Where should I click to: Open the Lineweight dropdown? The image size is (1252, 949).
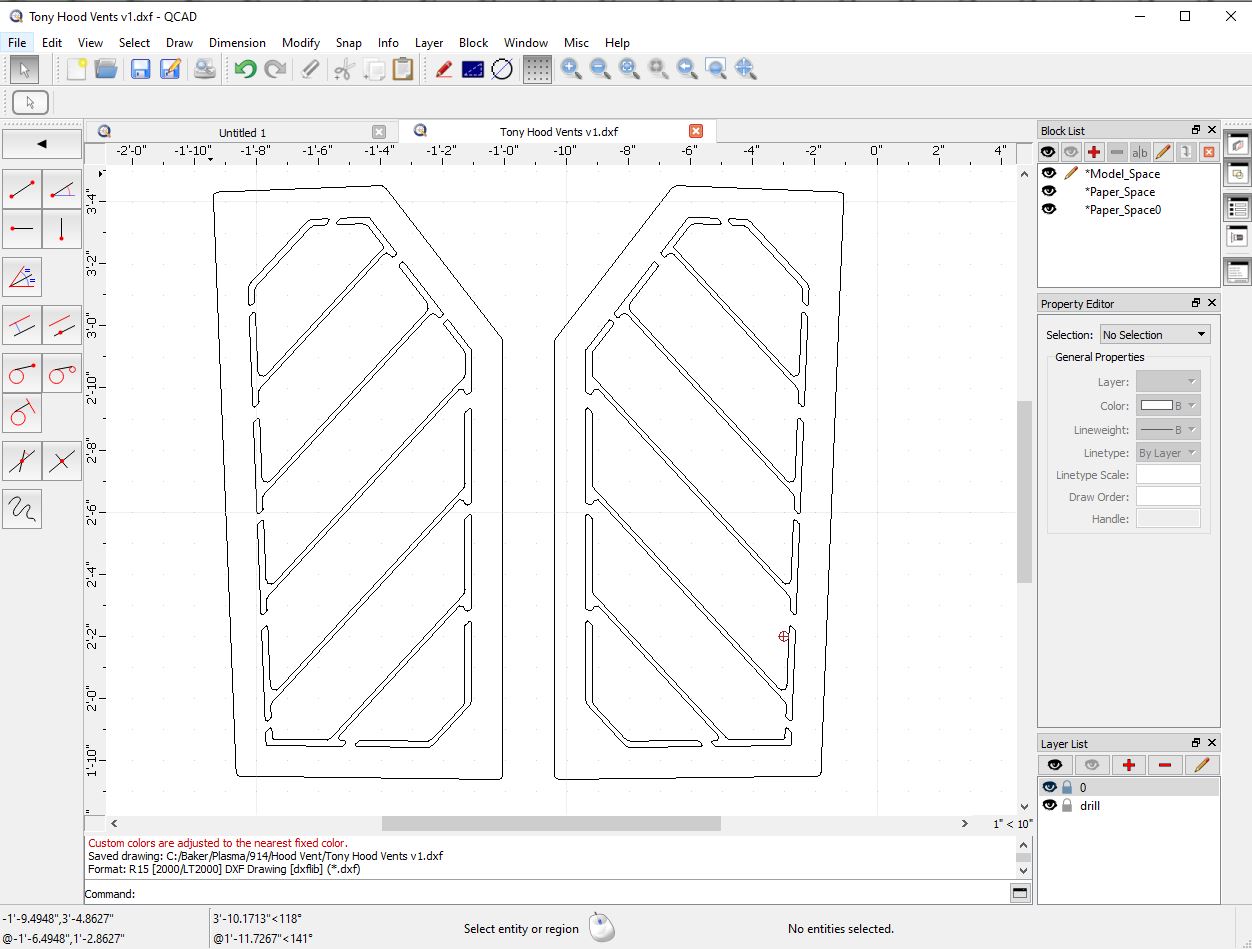pyautogui.click(x=1167, y=430)
